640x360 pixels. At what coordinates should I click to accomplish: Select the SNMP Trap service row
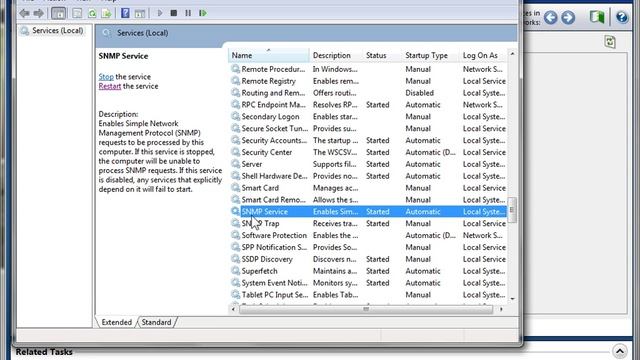369,223
